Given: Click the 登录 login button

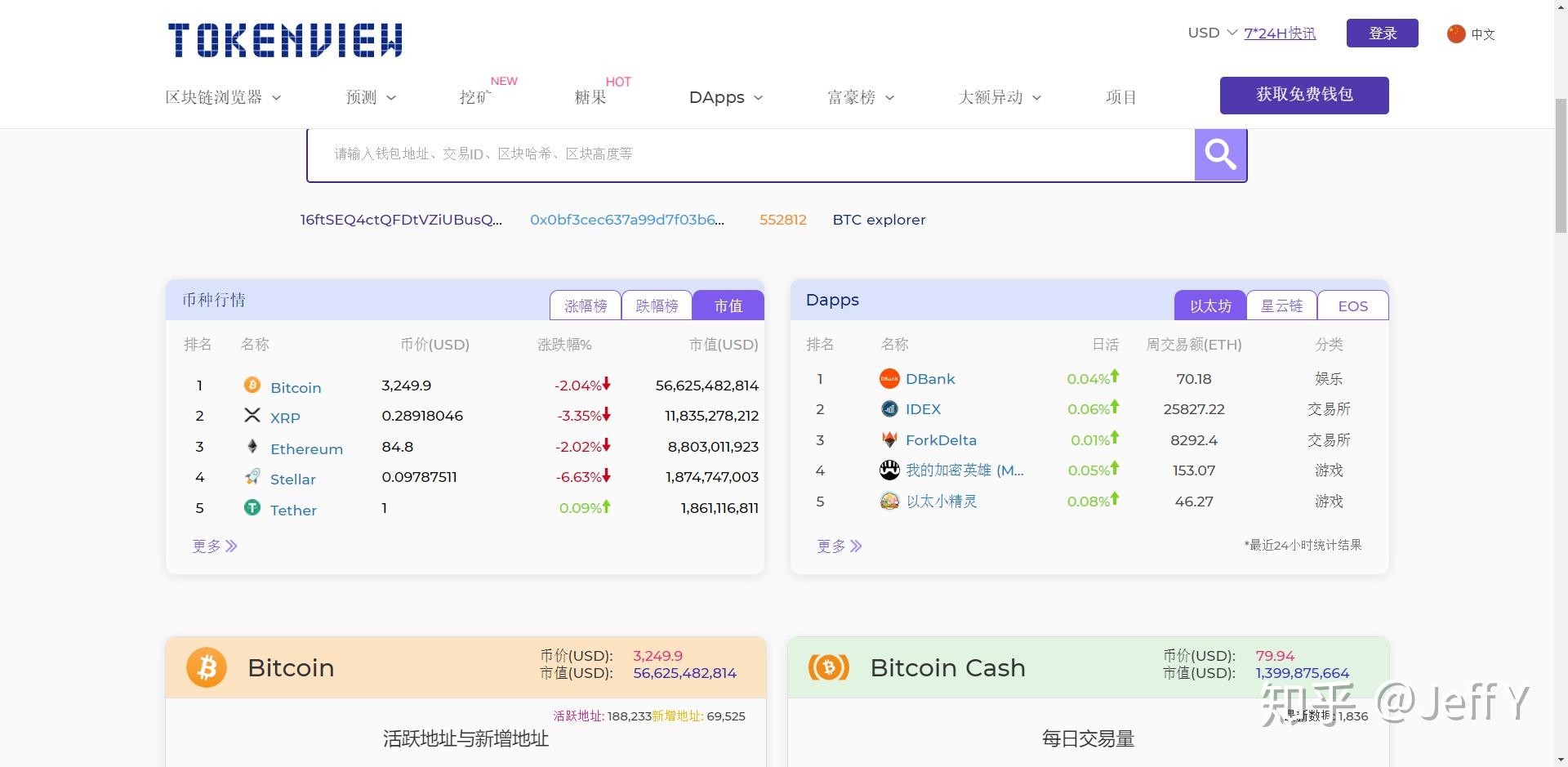Looking at the screenshot, I should coord(1383,33).
